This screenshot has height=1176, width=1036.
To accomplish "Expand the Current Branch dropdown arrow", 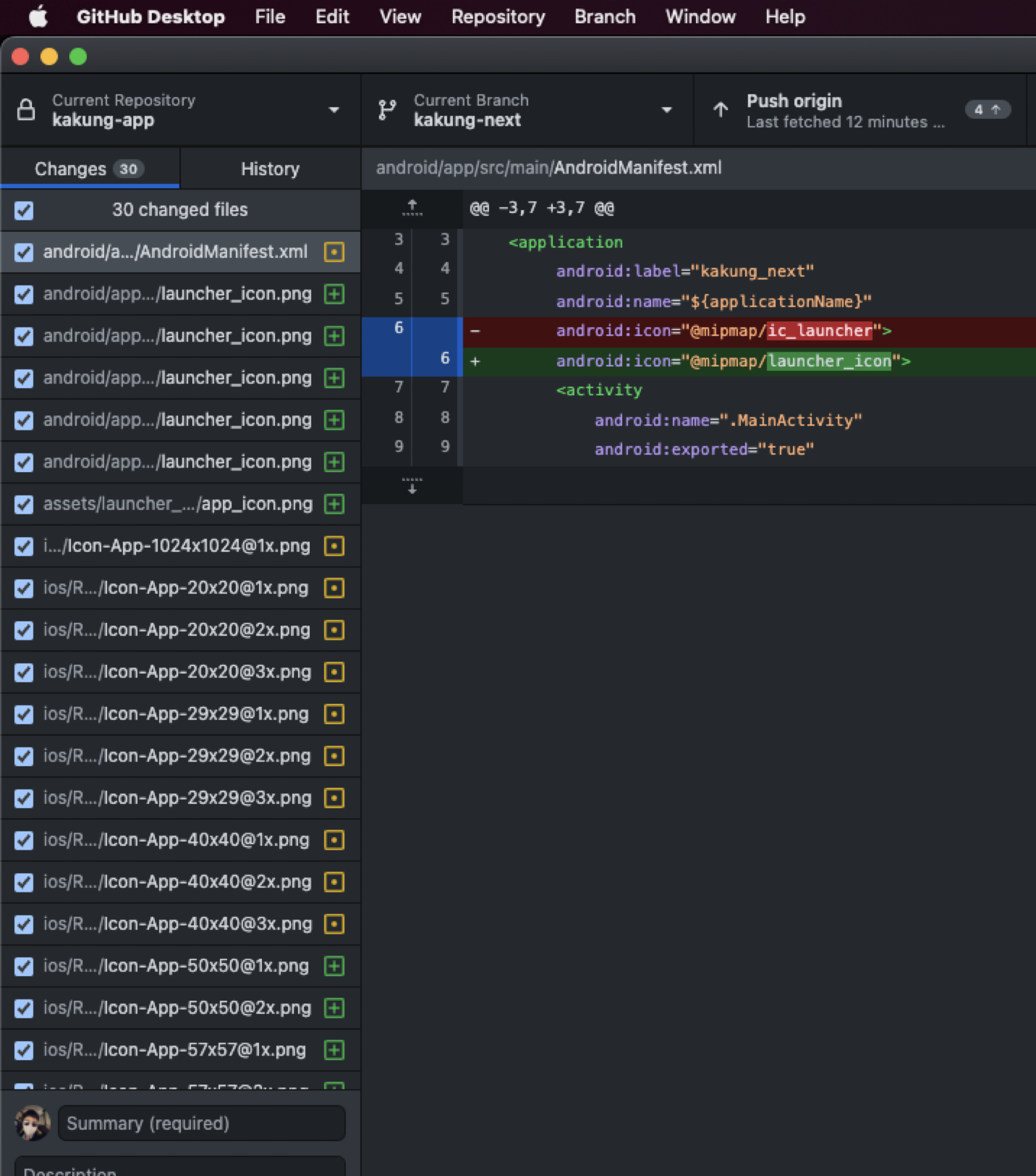I will coord(666,110).
